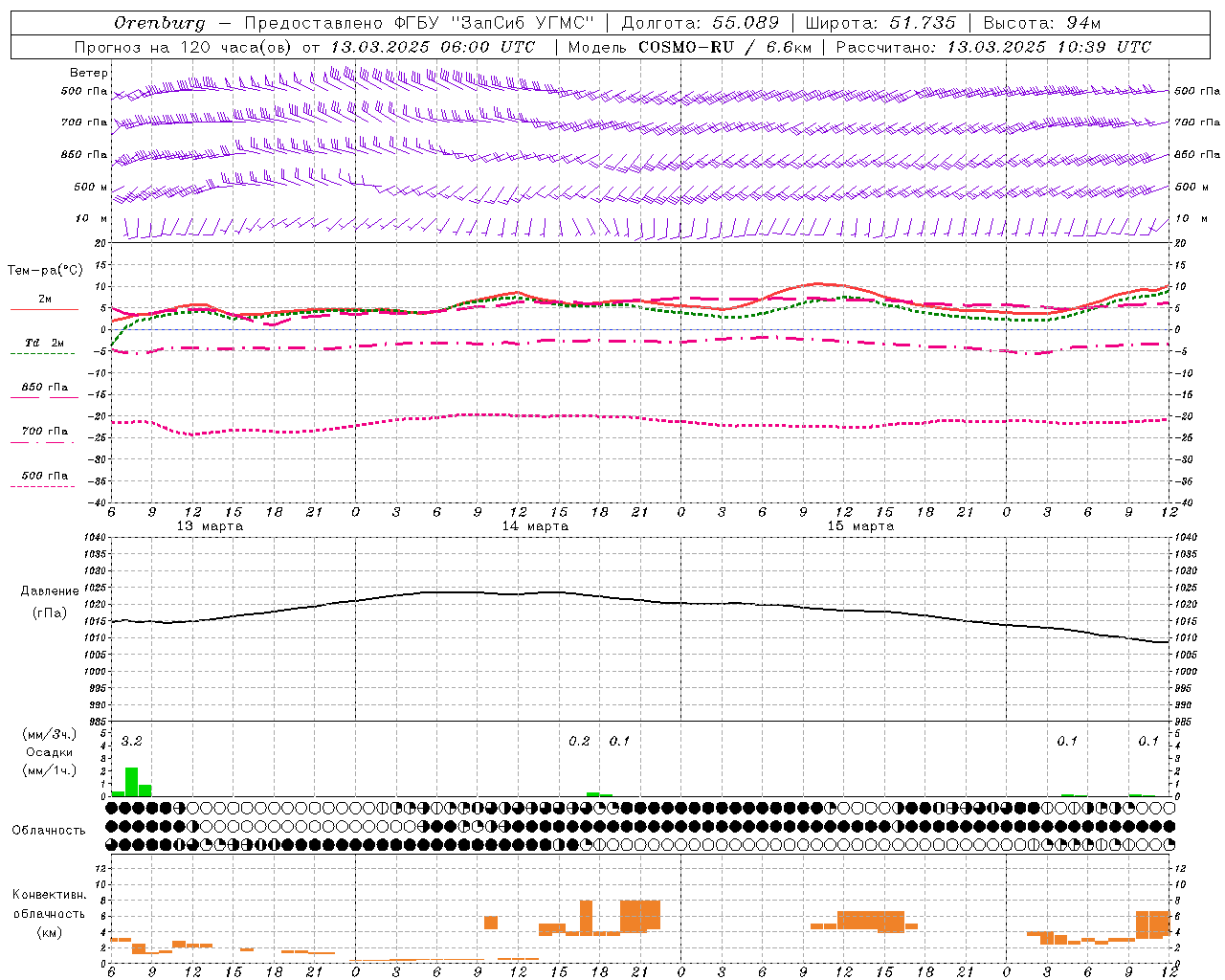This screenshot has width=1225, height=980.
Task: Click the 500 гПа dotted temperature legend entry
Action: pos(45,479)
